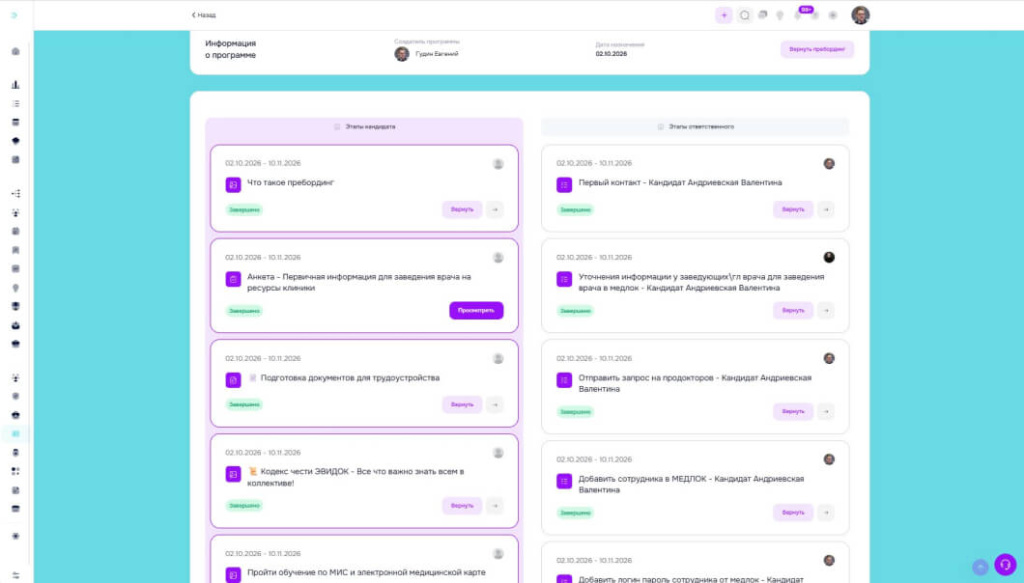This screenshot has width=1024, height=583.
Task: Click the assignee avatar on Первый контакт card
Action: [829, 163]
